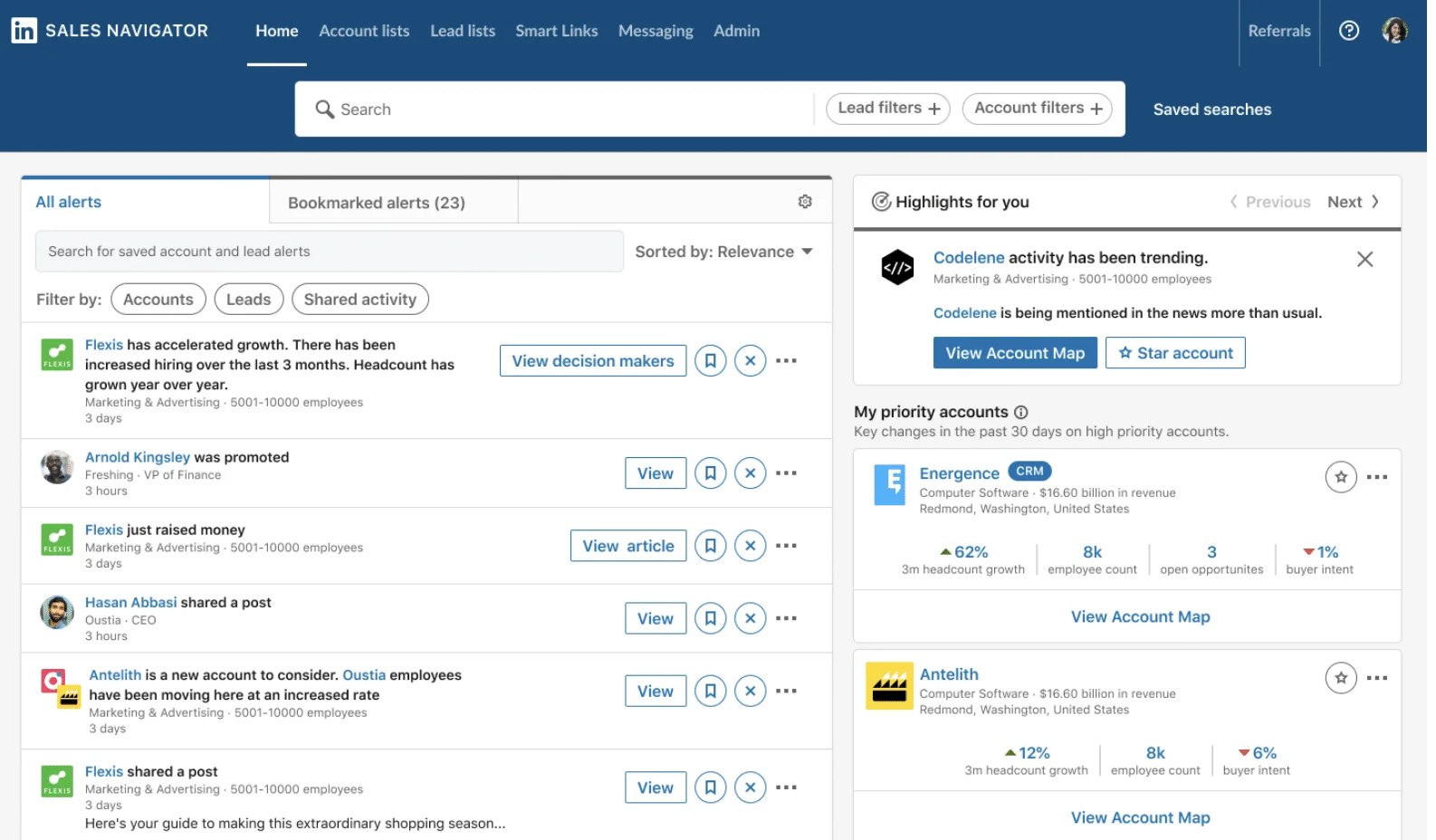Bookmark the Antelith new account alert
Viewport: 1436px width, 840px height.
point(711,692)
